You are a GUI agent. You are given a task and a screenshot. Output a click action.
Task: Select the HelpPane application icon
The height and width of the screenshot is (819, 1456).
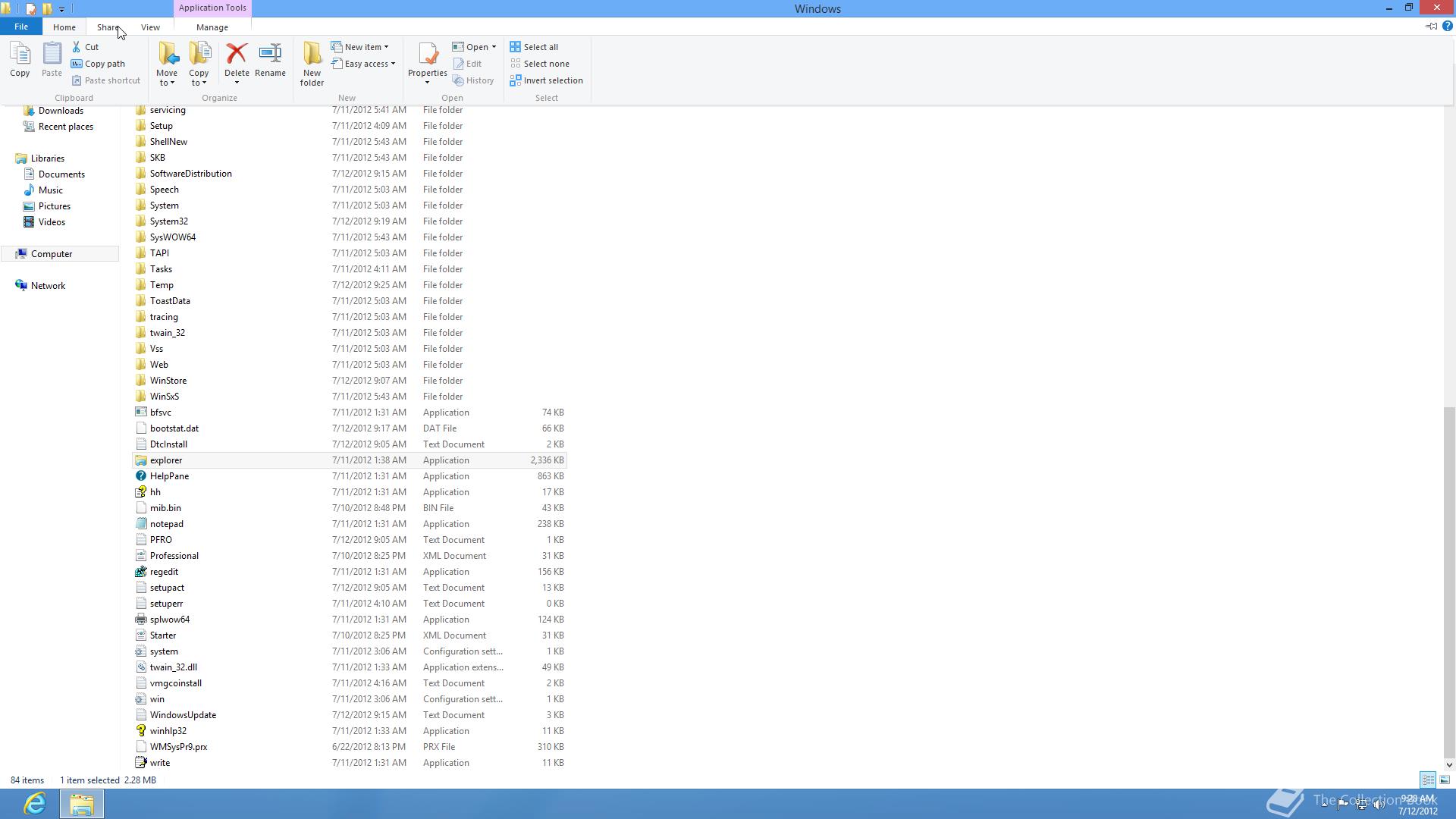pyautogui.click(x=140, y=476)
